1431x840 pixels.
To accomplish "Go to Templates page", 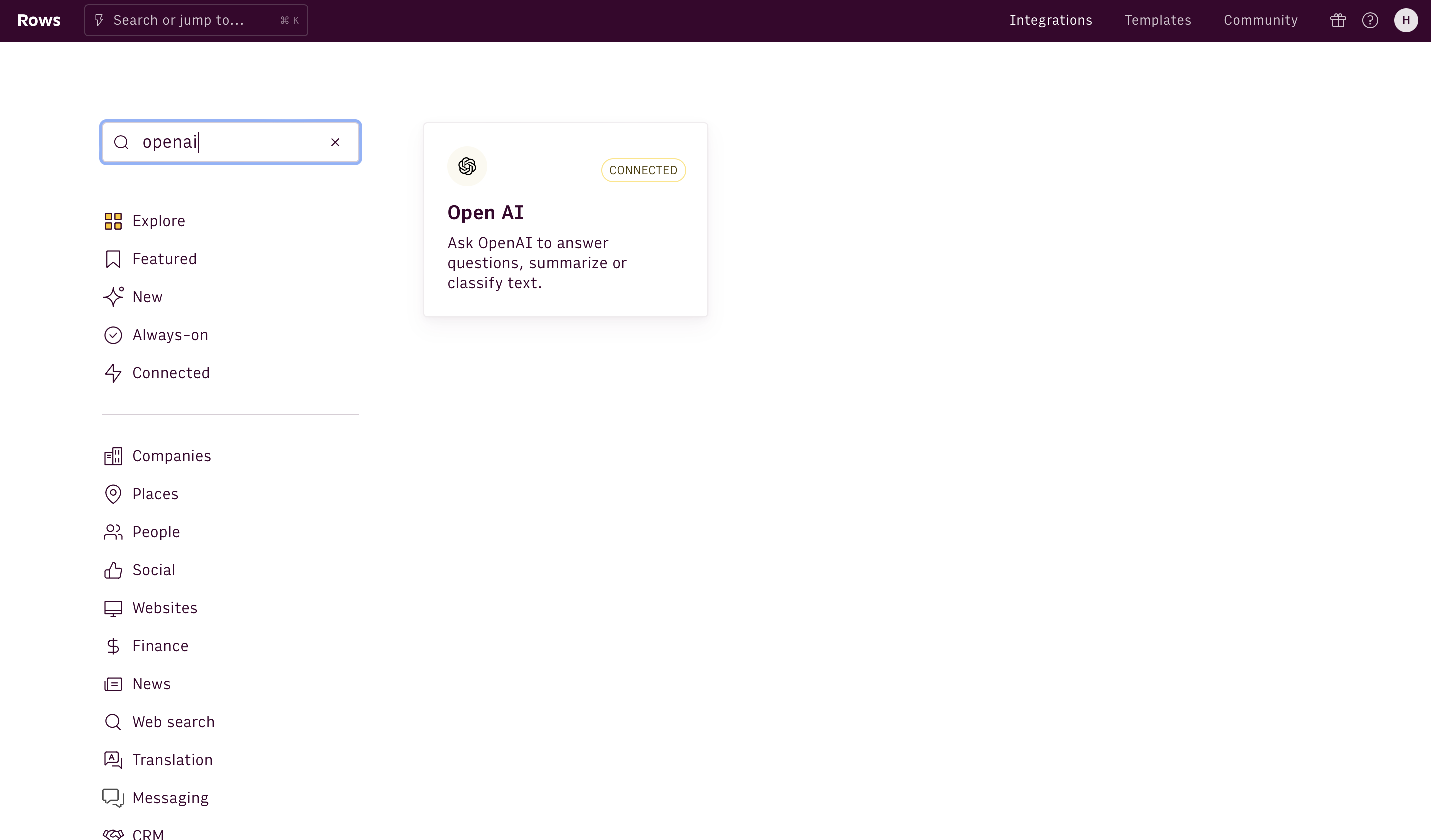I will (1158, 20).
